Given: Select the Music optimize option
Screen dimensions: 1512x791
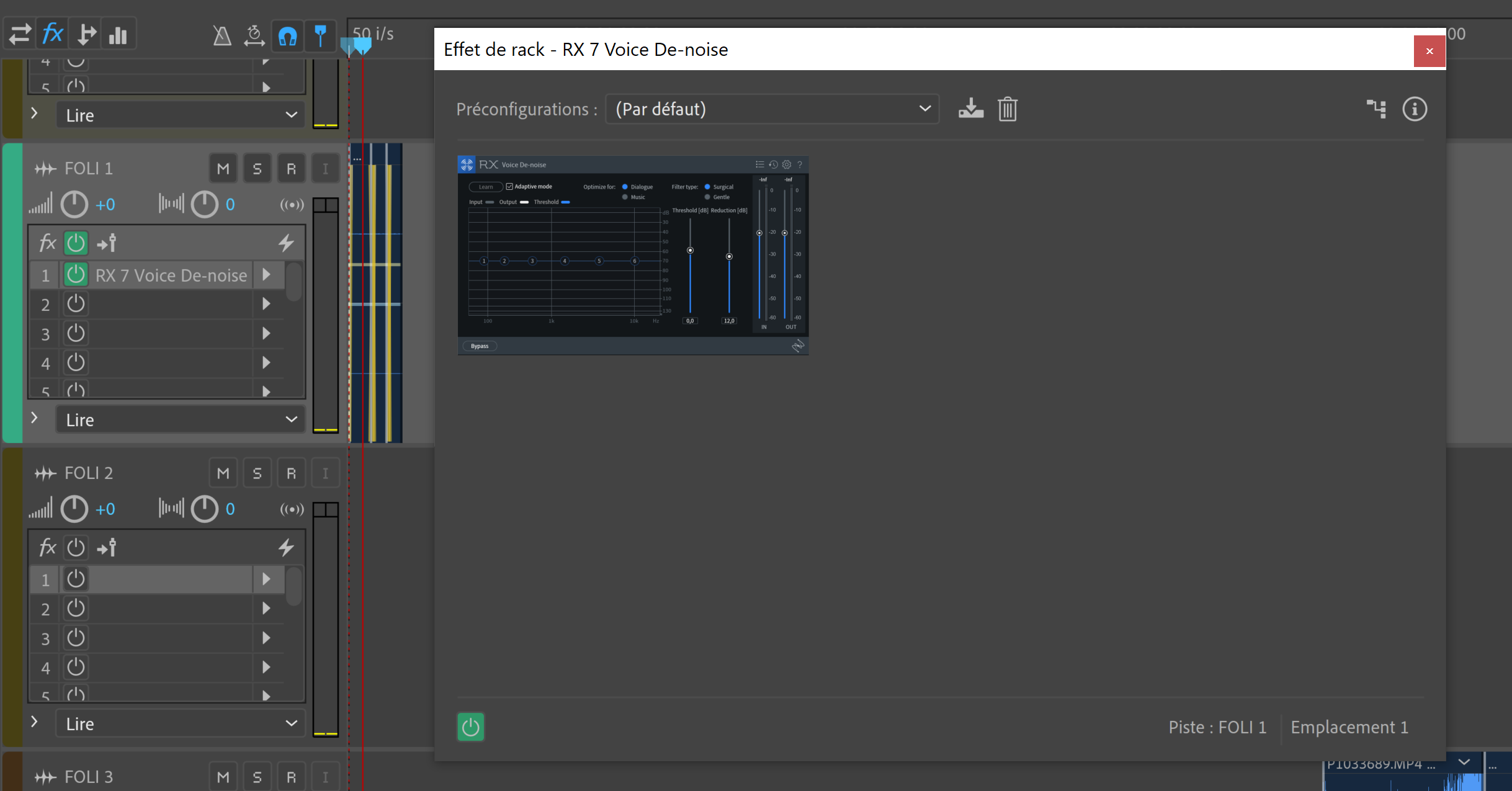Looking at the screenshot, I should pos(625,197).
